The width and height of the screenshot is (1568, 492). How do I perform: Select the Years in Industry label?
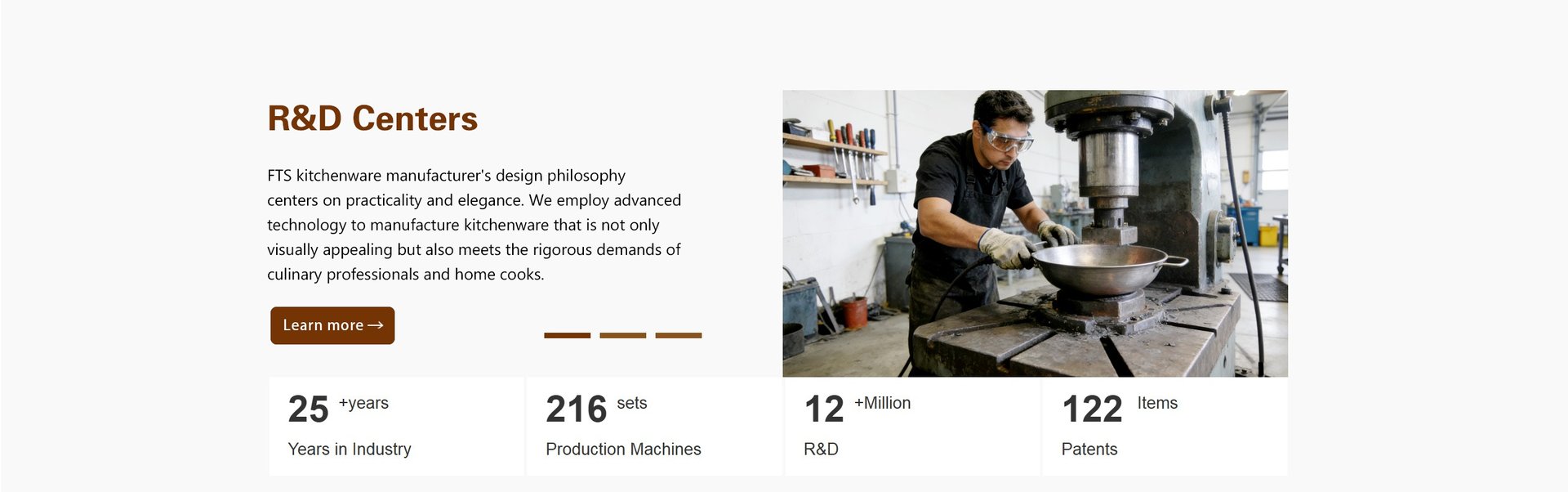[x=350, y=449]
